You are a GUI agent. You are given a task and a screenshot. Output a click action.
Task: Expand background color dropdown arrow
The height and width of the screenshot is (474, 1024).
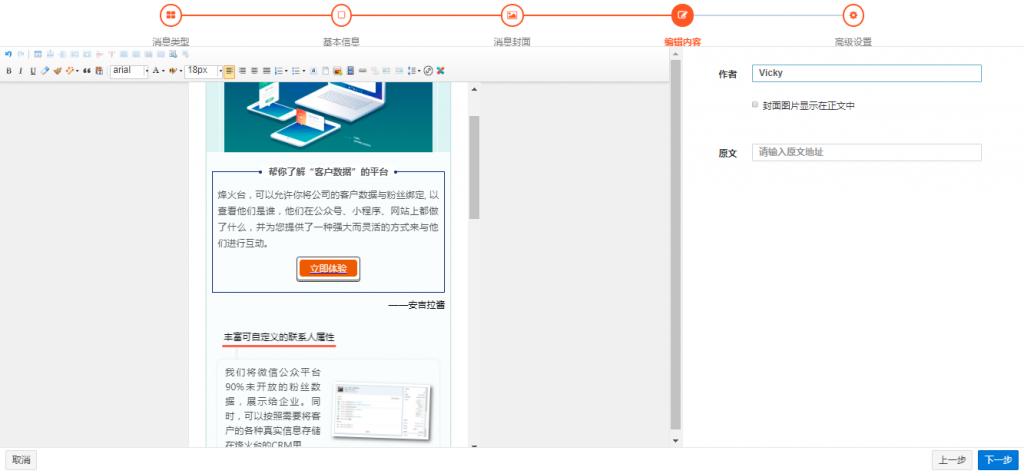coord(181,71)
